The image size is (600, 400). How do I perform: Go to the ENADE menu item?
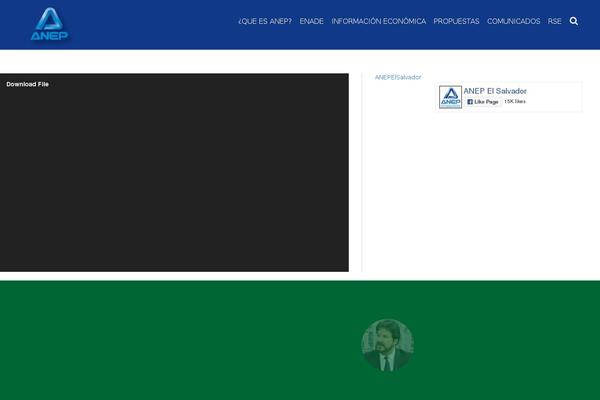click(x=311, y=21)
